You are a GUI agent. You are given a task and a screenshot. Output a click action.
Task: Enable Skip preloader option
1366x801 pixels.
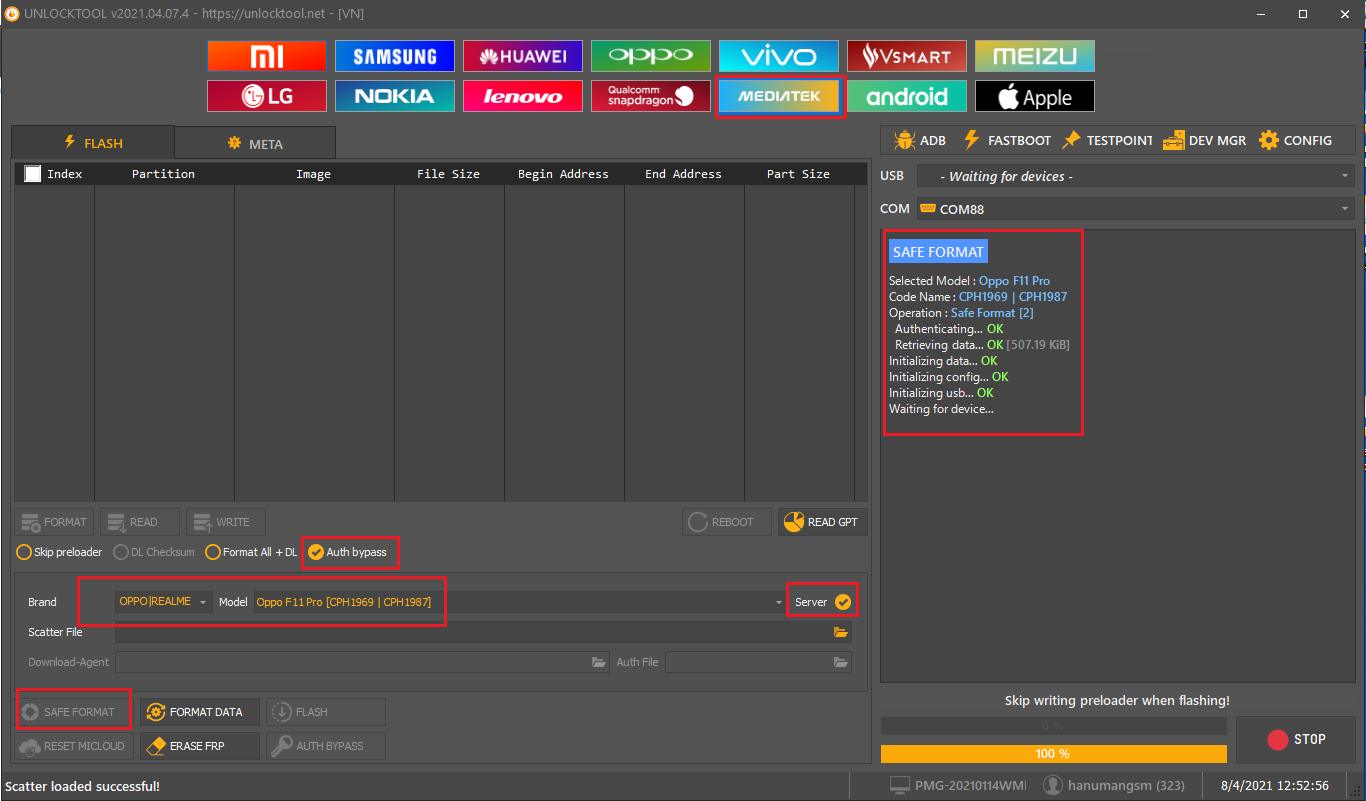pos(59,552)
